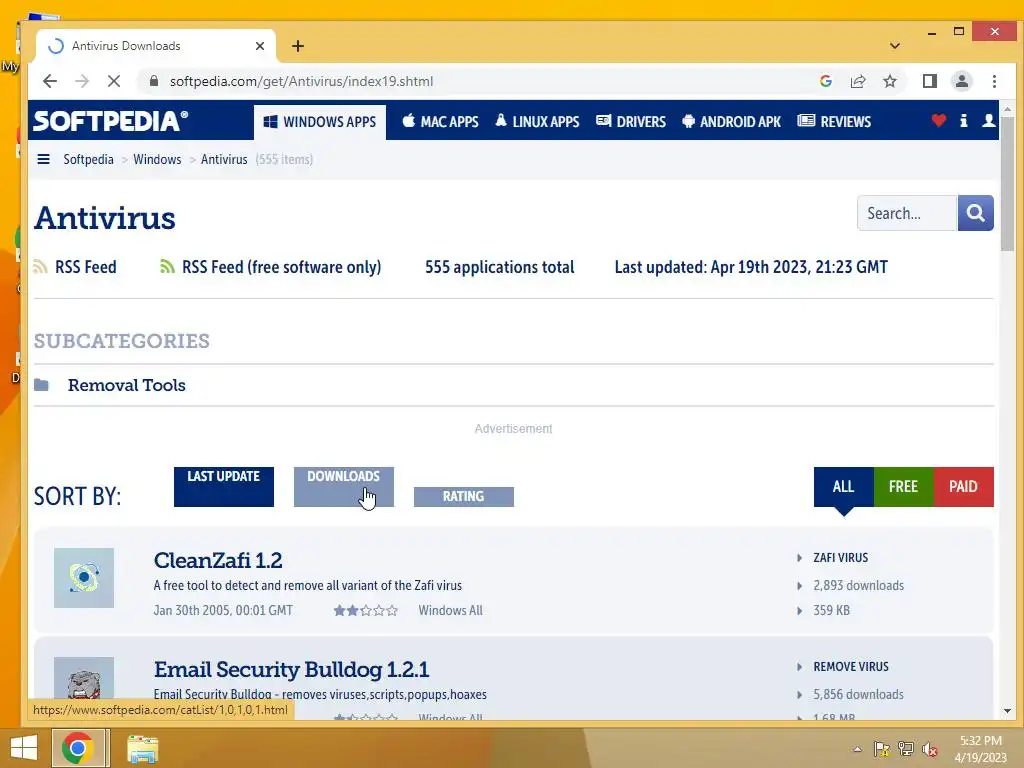
Task: Show ALL applications filter
Action: [844, 487]
